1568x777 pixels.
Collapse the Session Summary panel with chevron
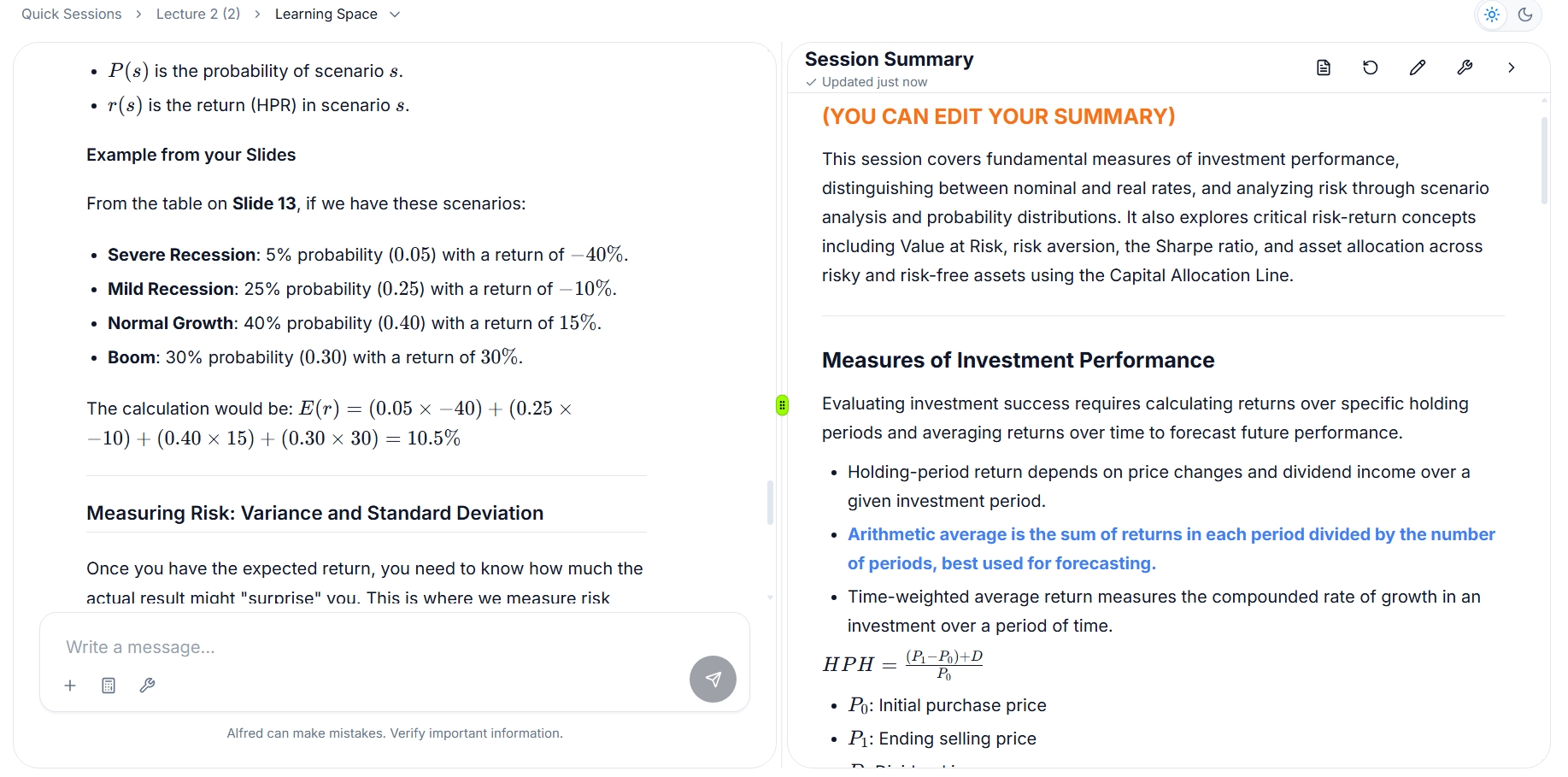pyautogui.click(x=1512, y=68)
